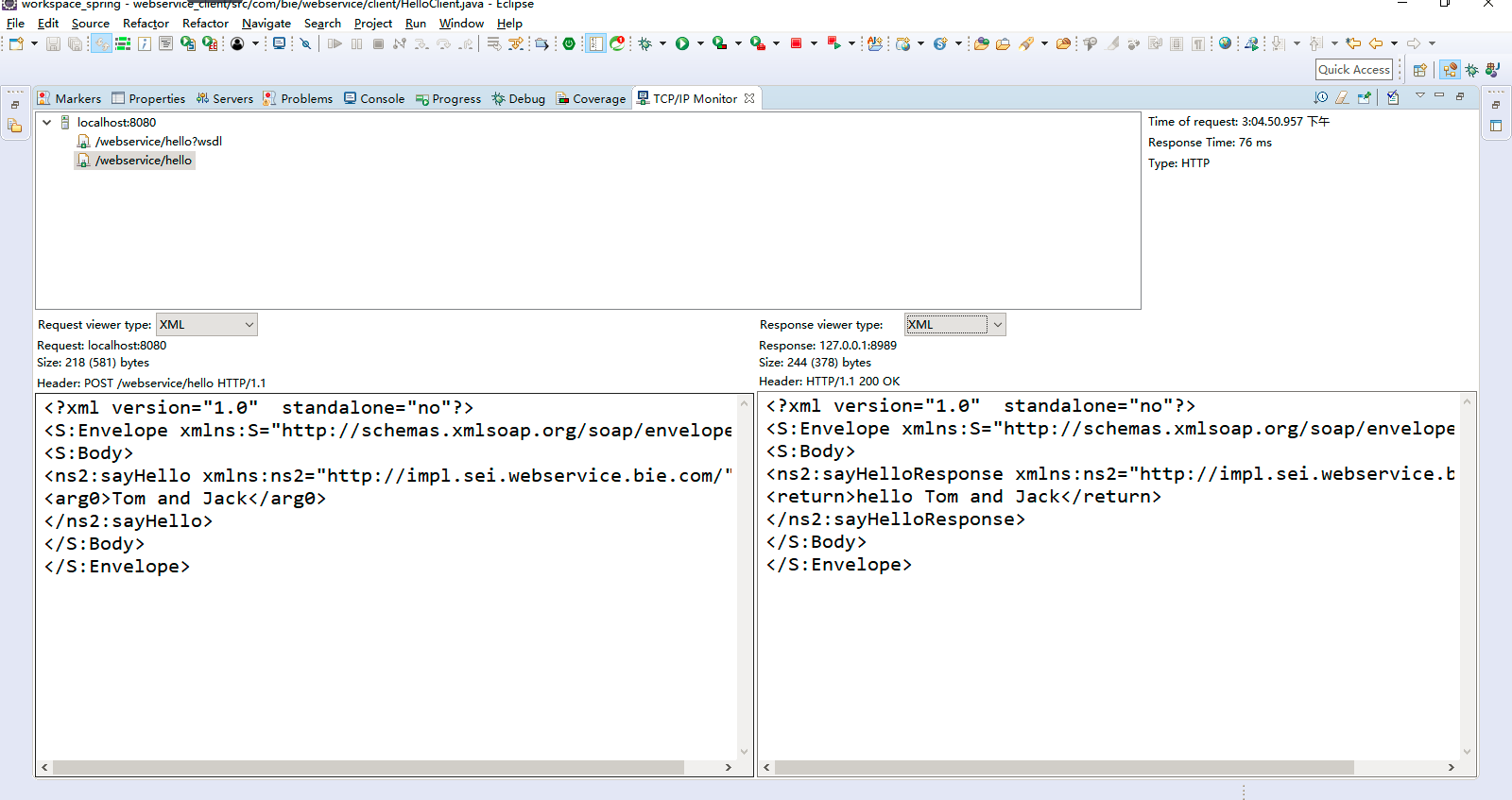Switch to Java EE perspective icon

pos(1450,70)
